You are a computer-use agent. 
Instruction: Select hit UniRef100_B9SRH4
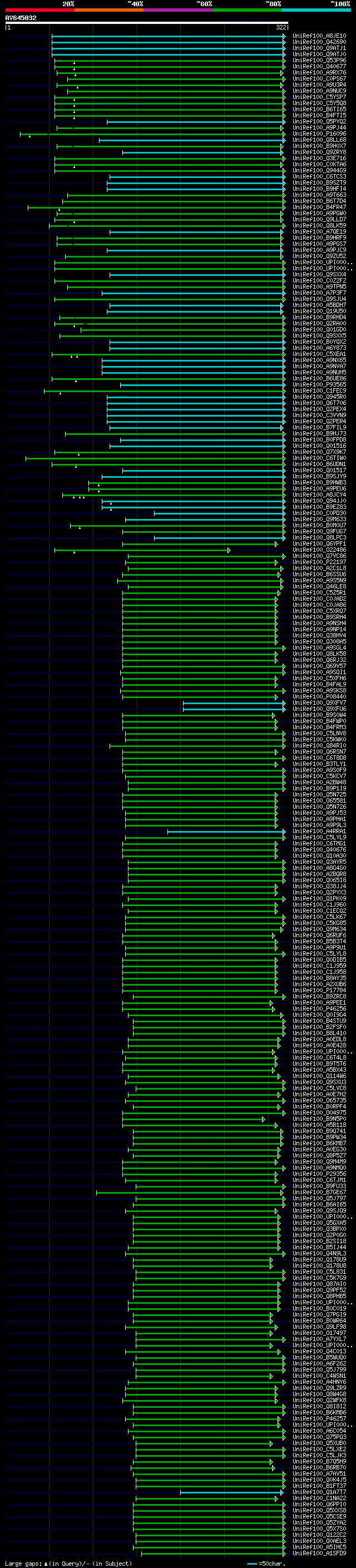319,617
